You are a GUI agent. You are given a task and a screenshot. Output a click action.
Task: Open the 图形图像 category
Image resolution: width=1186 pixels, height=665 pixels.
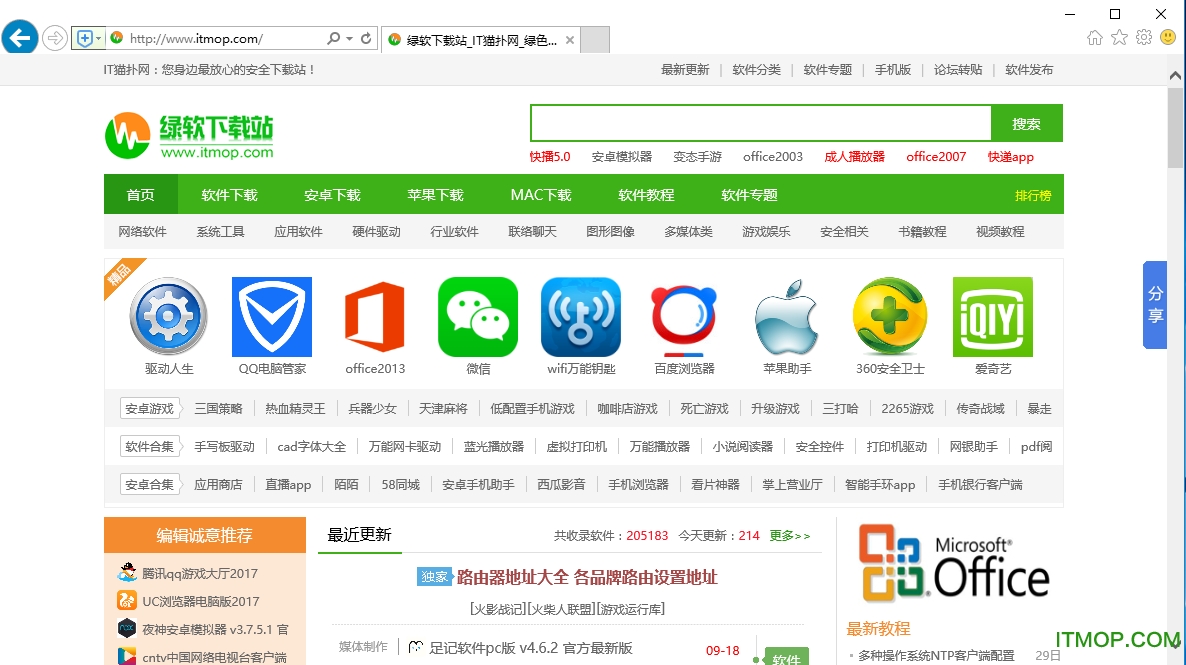[x=610, y=232]
